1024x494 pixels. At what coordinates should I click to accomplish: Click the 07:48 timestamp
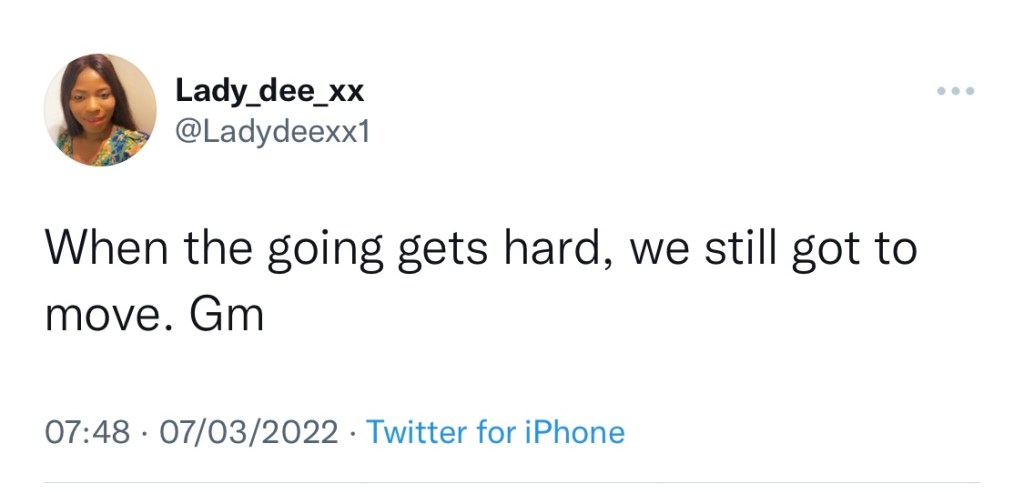(x=88, y=432)
